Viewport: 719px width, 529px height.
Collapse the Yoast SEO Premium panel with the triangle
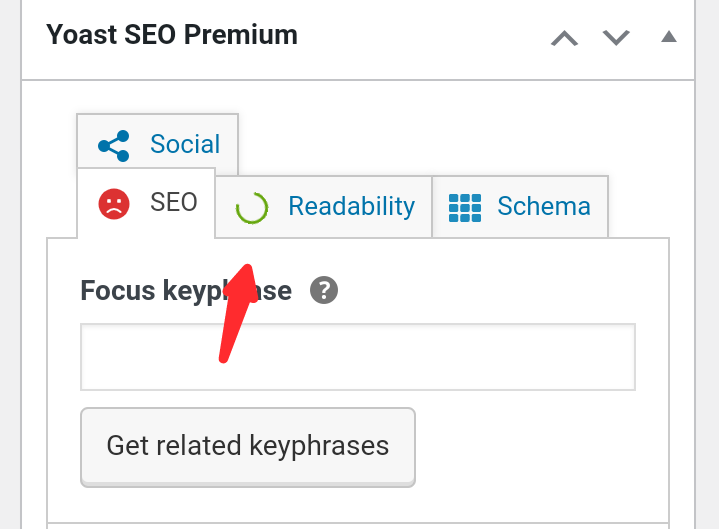click(669, 37)
